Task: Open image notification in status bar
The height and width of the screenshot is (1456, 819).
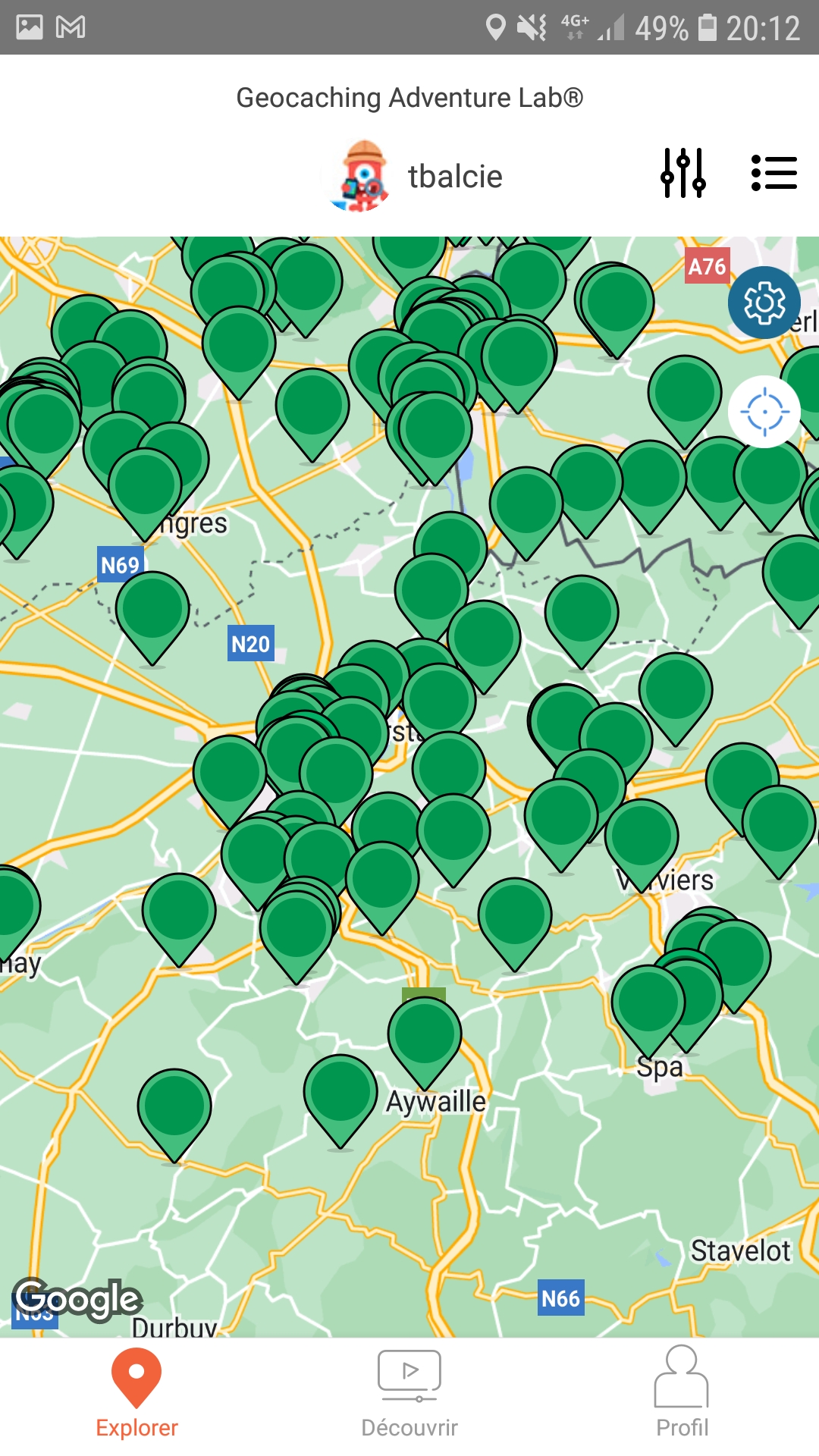Action: [30, 27]
